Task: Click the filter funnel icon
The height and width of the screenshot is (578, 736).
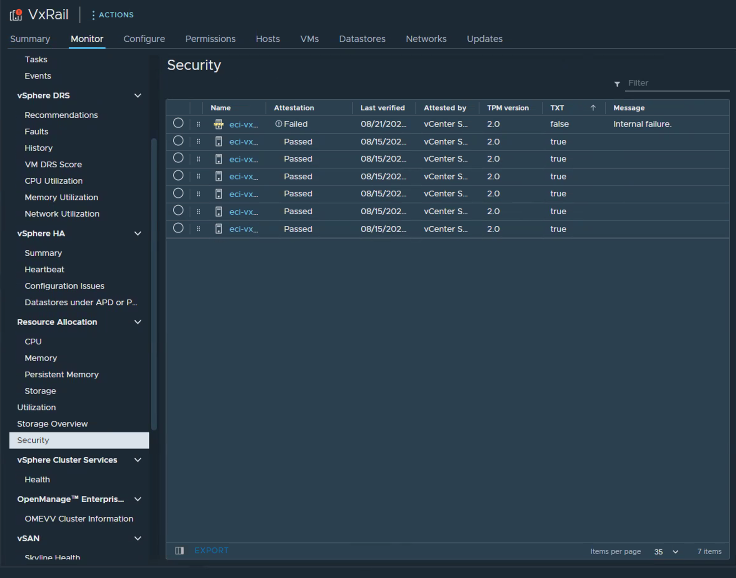Action: 617,84
